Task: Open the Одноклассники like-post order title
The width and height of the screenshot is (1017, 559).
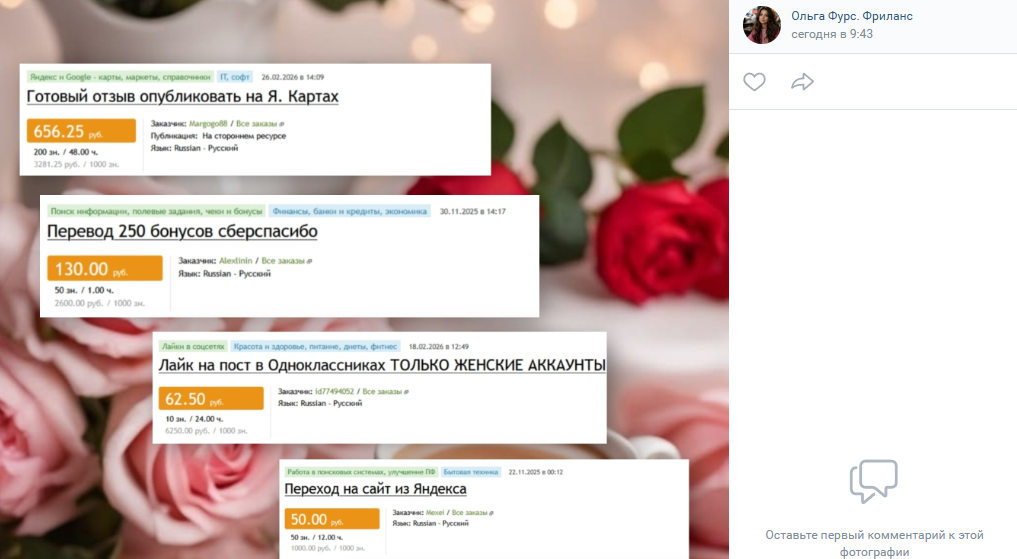Action: click(x=382, y=365)
